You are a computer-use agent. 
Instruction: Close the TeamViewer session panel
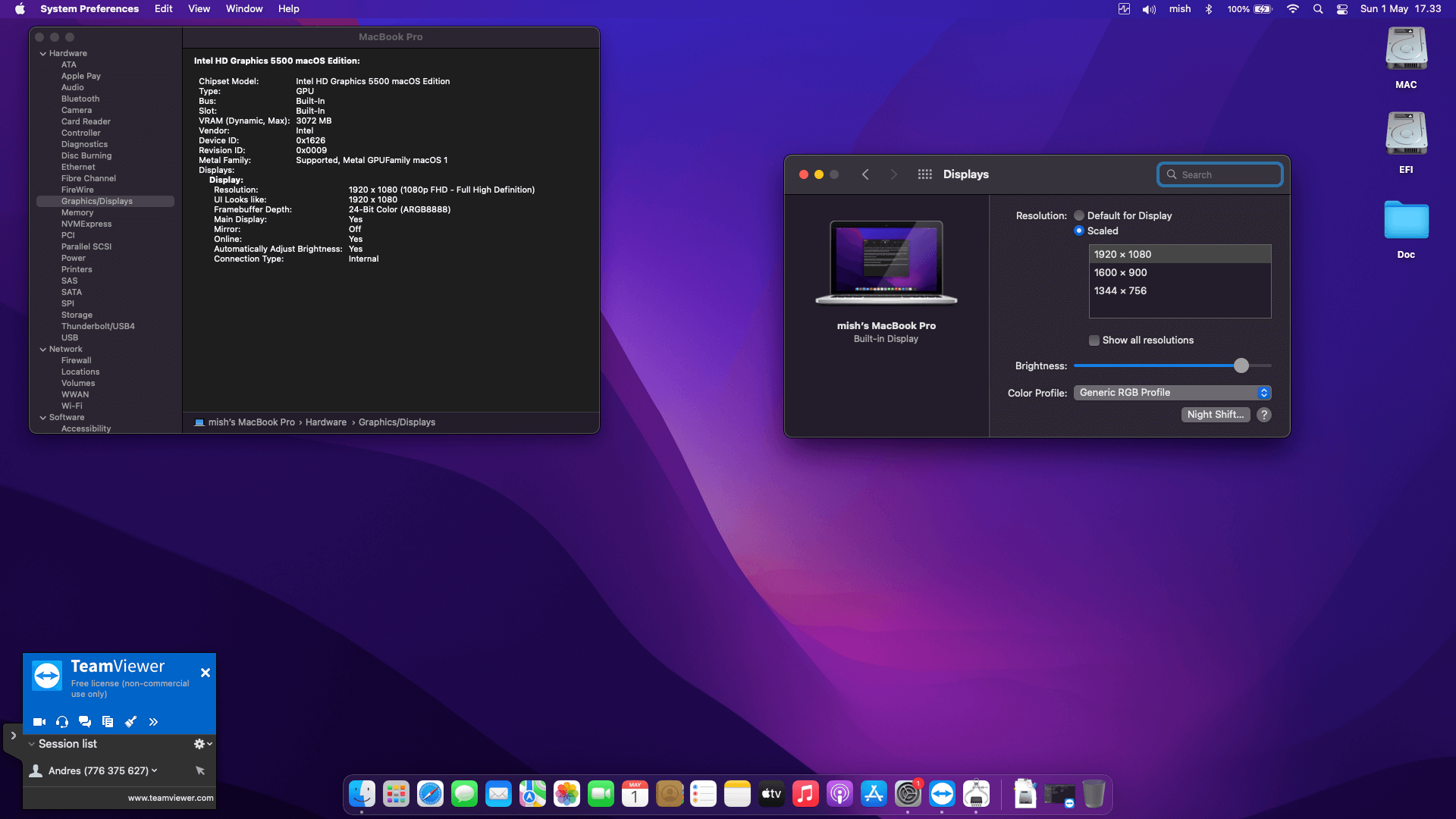205,673
